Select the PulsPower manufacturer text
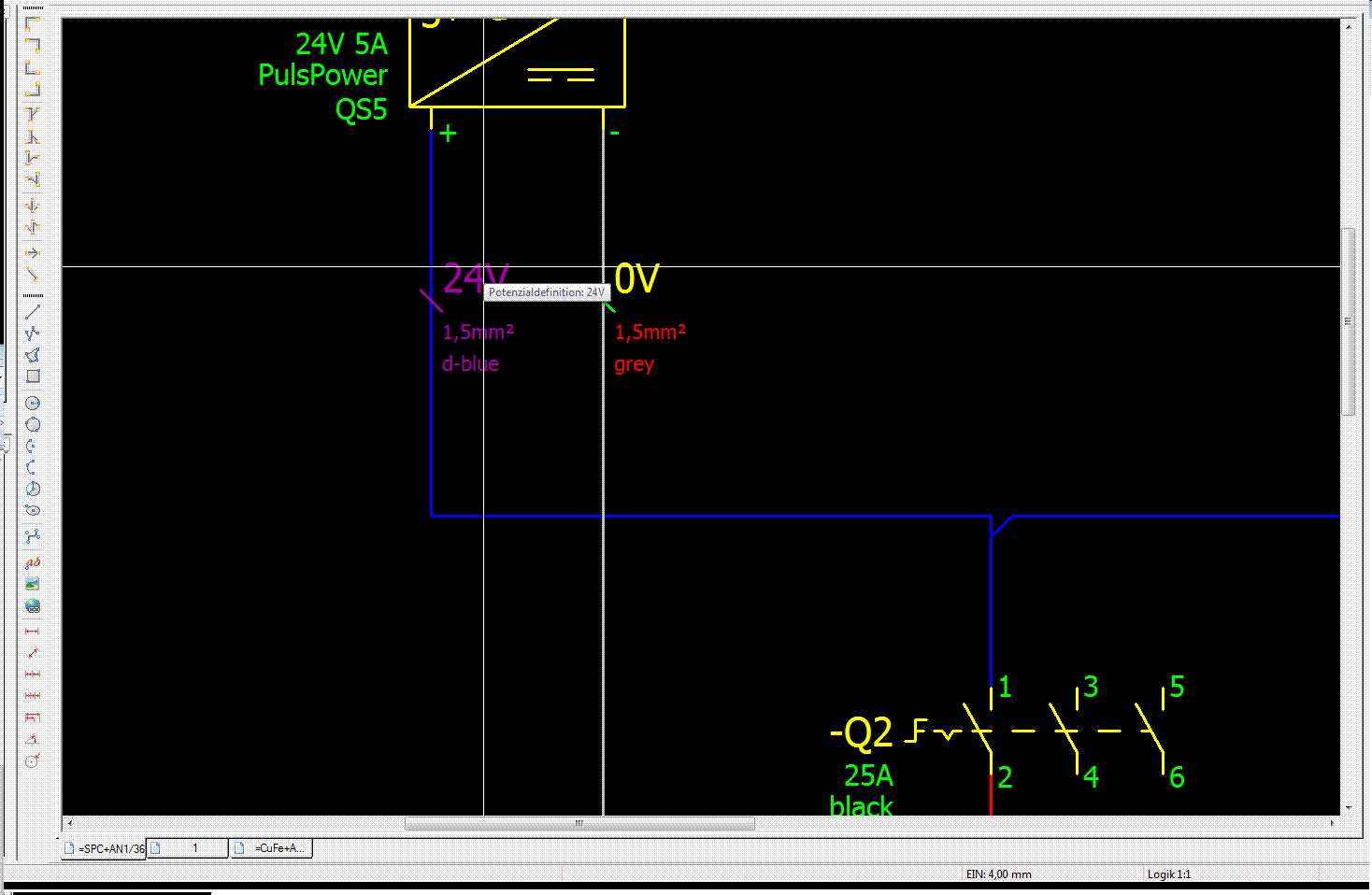The image size is (1372, 895). tap(322, 75)
